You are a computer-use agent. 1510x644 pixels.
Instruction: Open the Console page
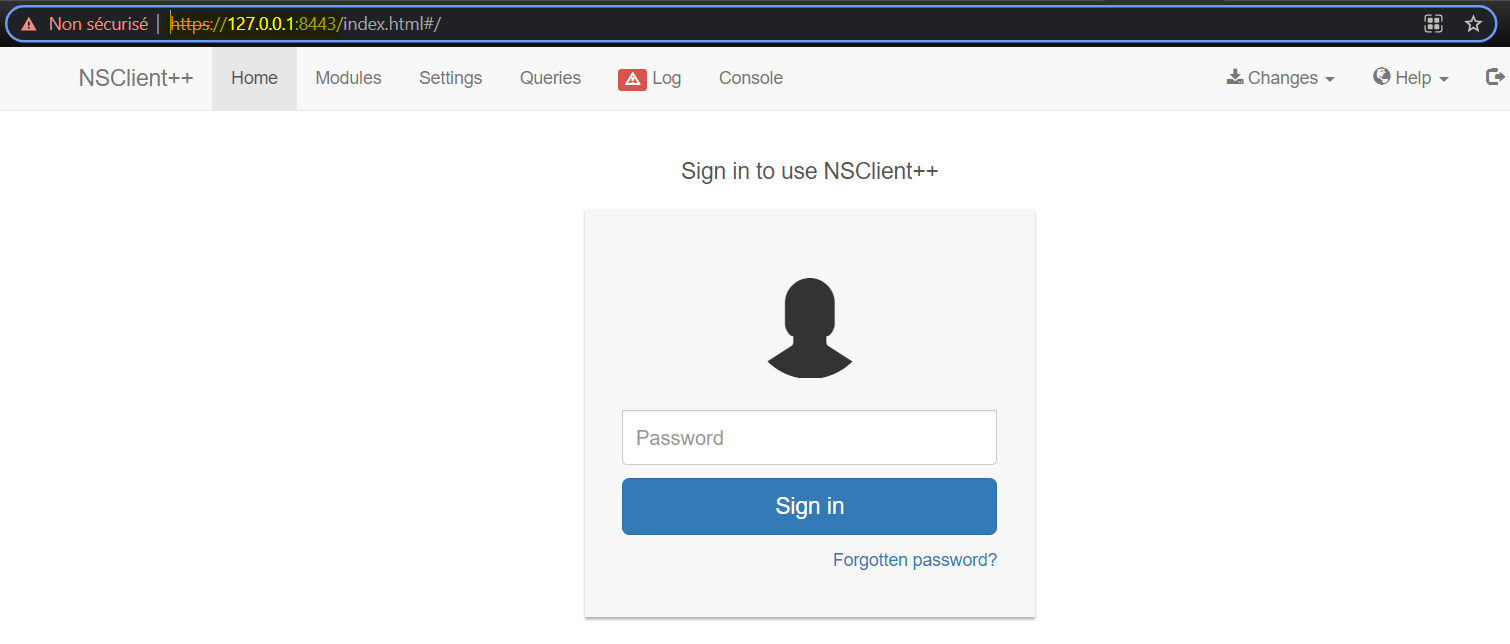pos(750,78)
